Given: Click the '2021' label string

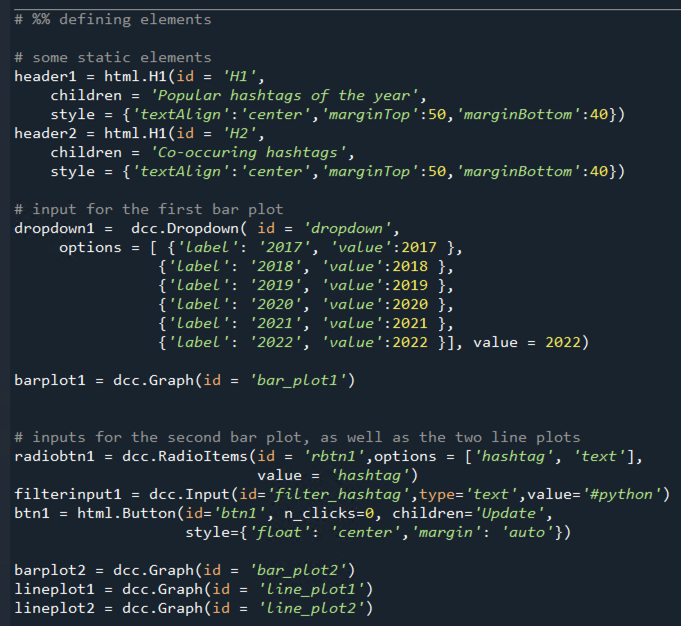Looking at the screenshot, I should tap(276, 324).
